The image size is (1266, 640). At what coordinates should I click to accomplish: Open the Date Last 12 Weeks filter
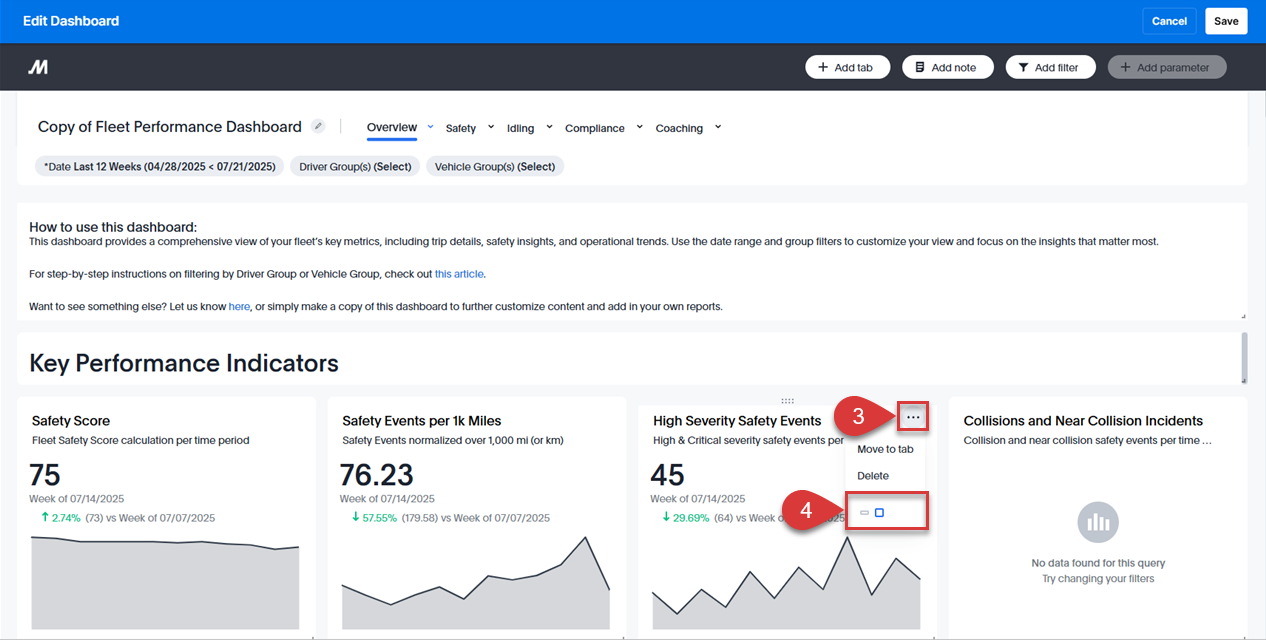pyautogui.click(x=160, y=167)
